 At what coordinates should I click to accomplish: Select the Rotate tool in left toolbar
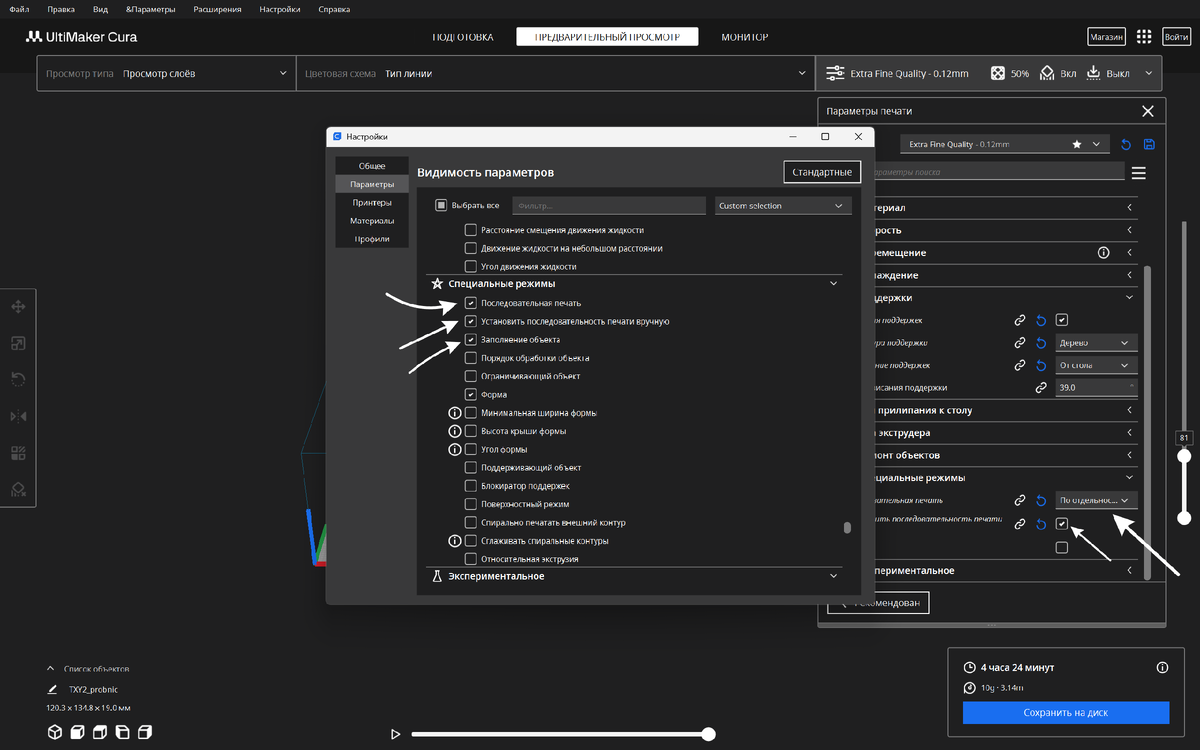point(18,379)
